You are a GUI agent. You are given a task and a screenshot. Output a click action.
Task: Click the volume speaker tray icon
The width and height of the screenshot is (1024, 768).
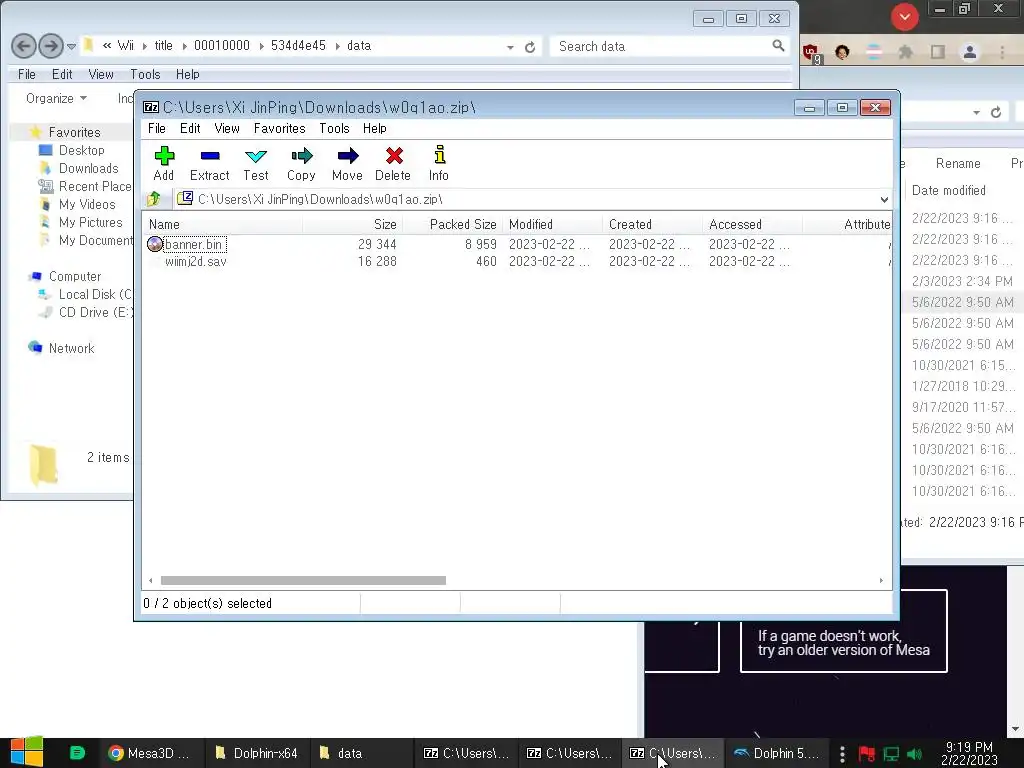(914, 754)
